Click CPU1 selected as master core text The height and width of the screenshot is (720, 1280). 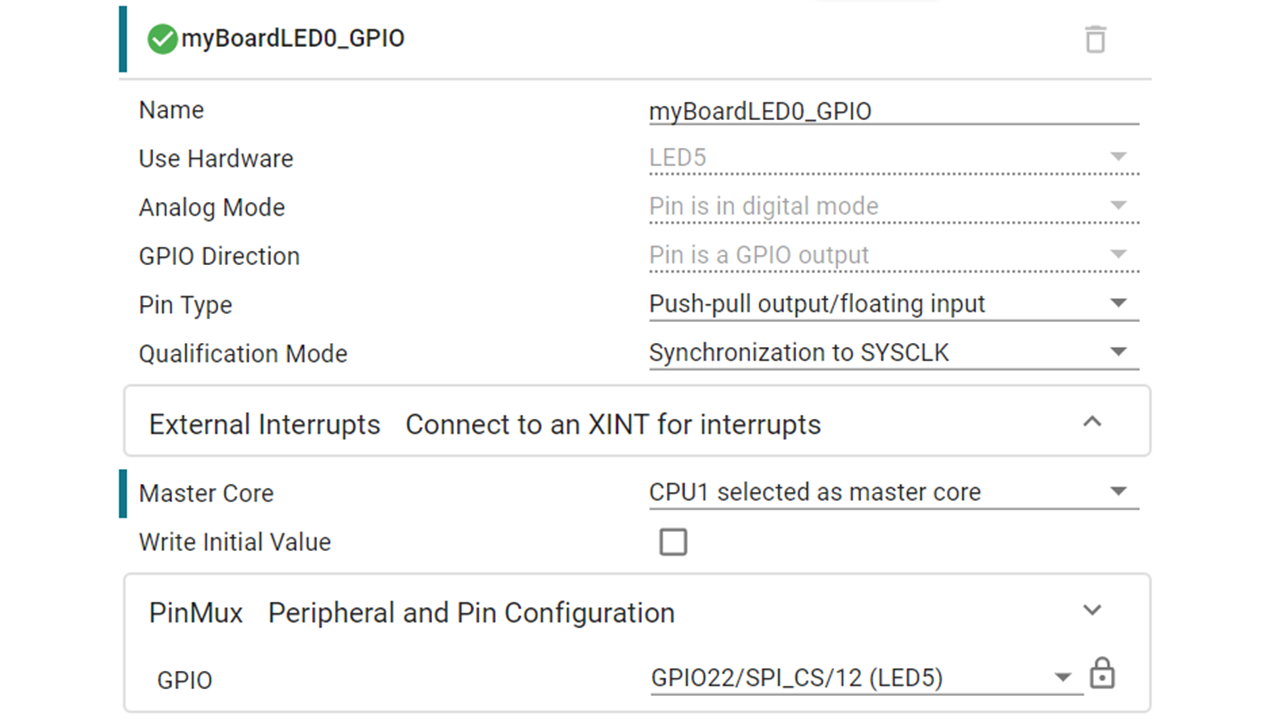click(815, 491)
